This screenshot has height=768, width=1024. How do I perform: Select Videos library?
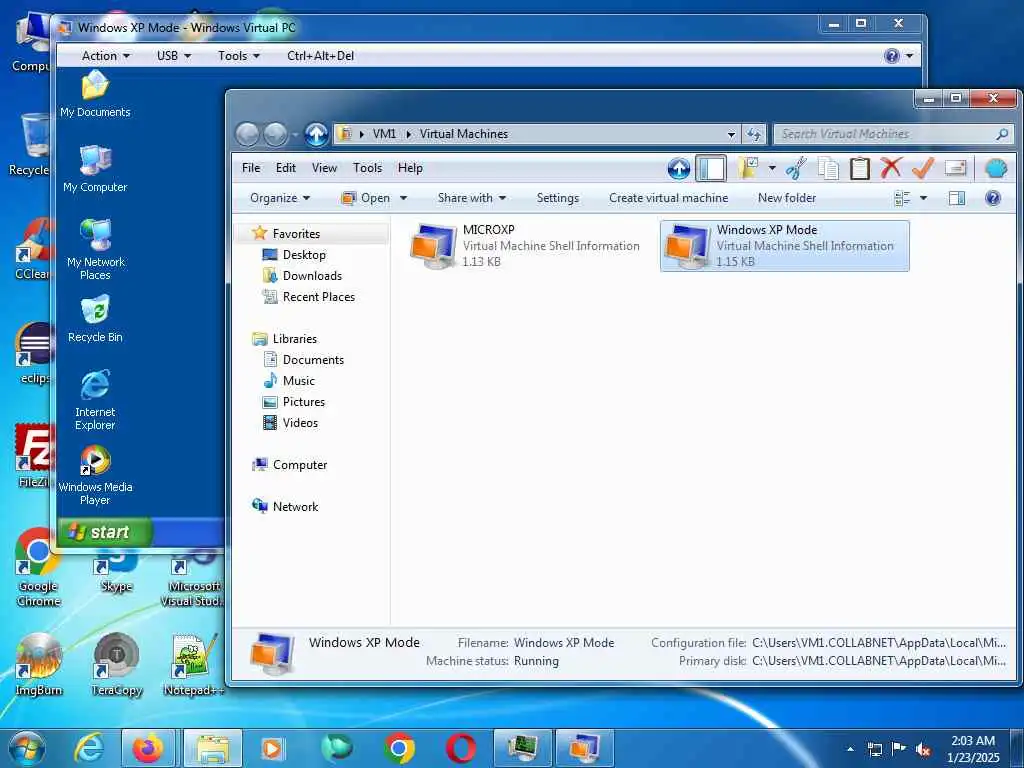[300, 423]
